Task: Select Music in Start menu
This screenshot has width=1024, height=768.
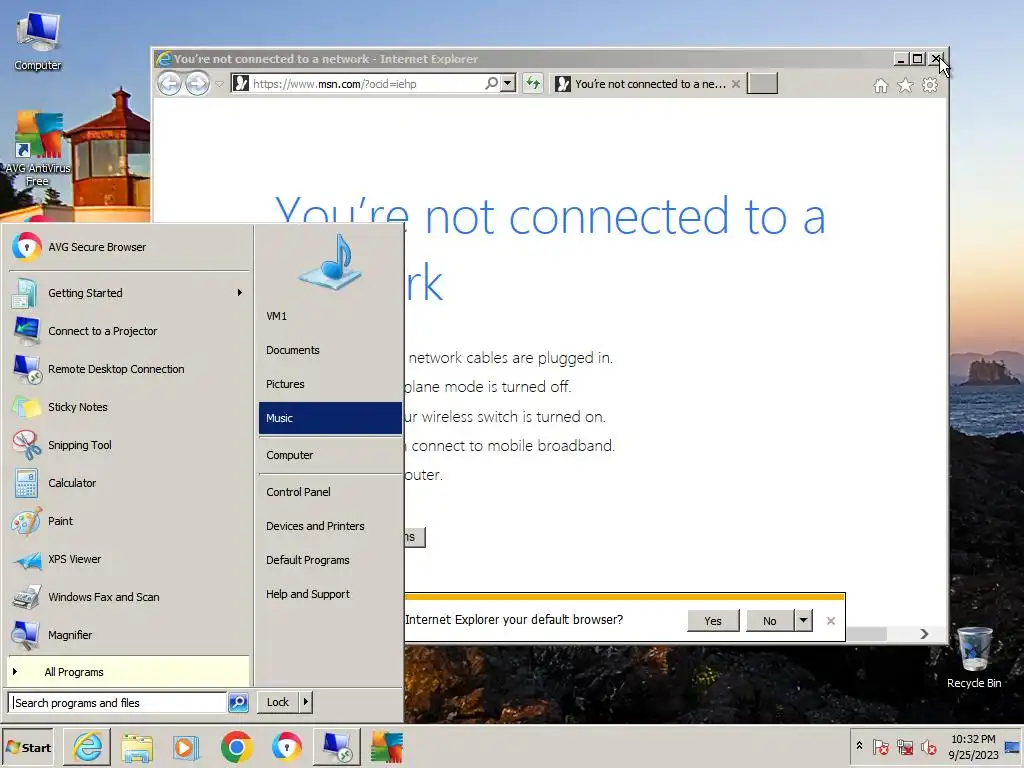Action: point(330,418)
